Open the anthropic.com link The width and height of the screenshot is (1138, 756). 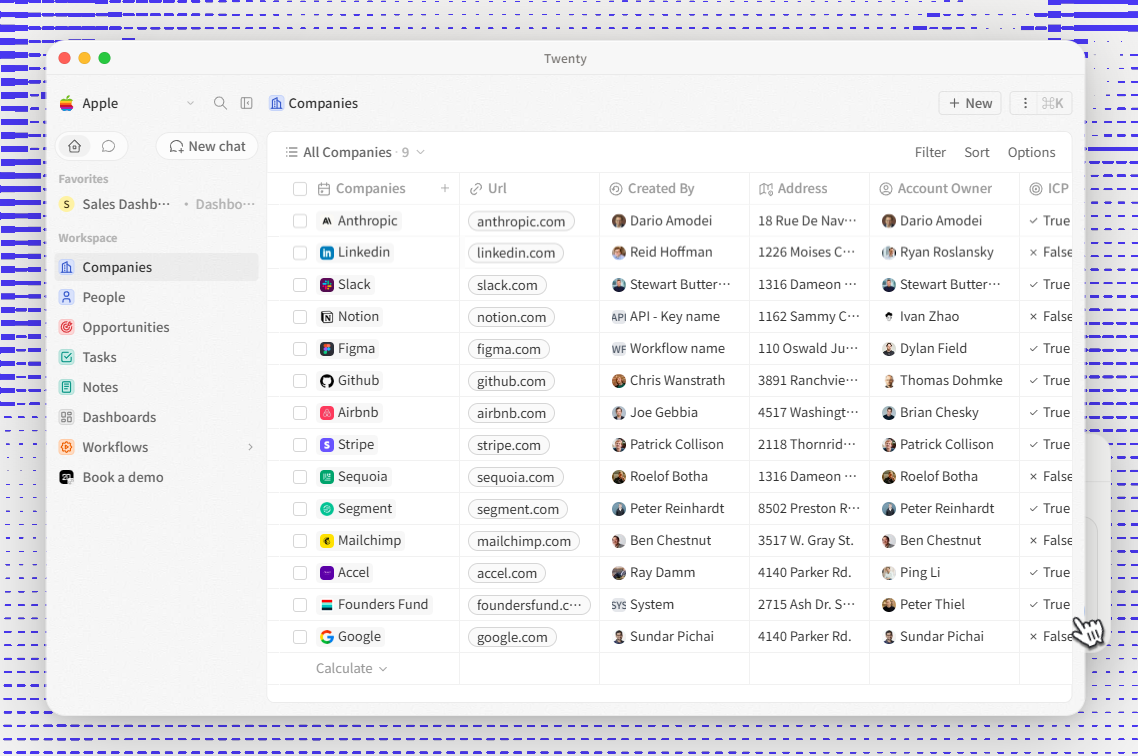click(x=521, y=221)
